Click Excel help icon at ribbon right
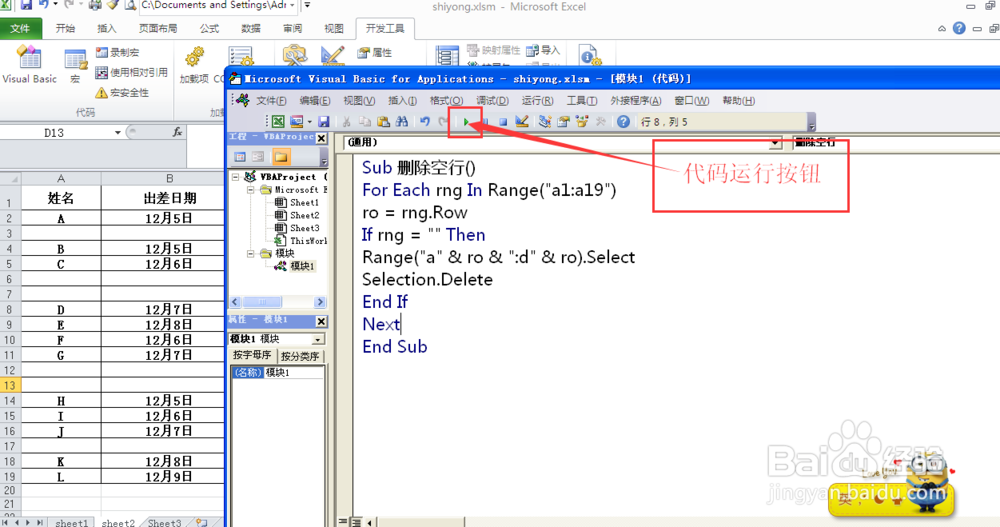 click(959, 28)
